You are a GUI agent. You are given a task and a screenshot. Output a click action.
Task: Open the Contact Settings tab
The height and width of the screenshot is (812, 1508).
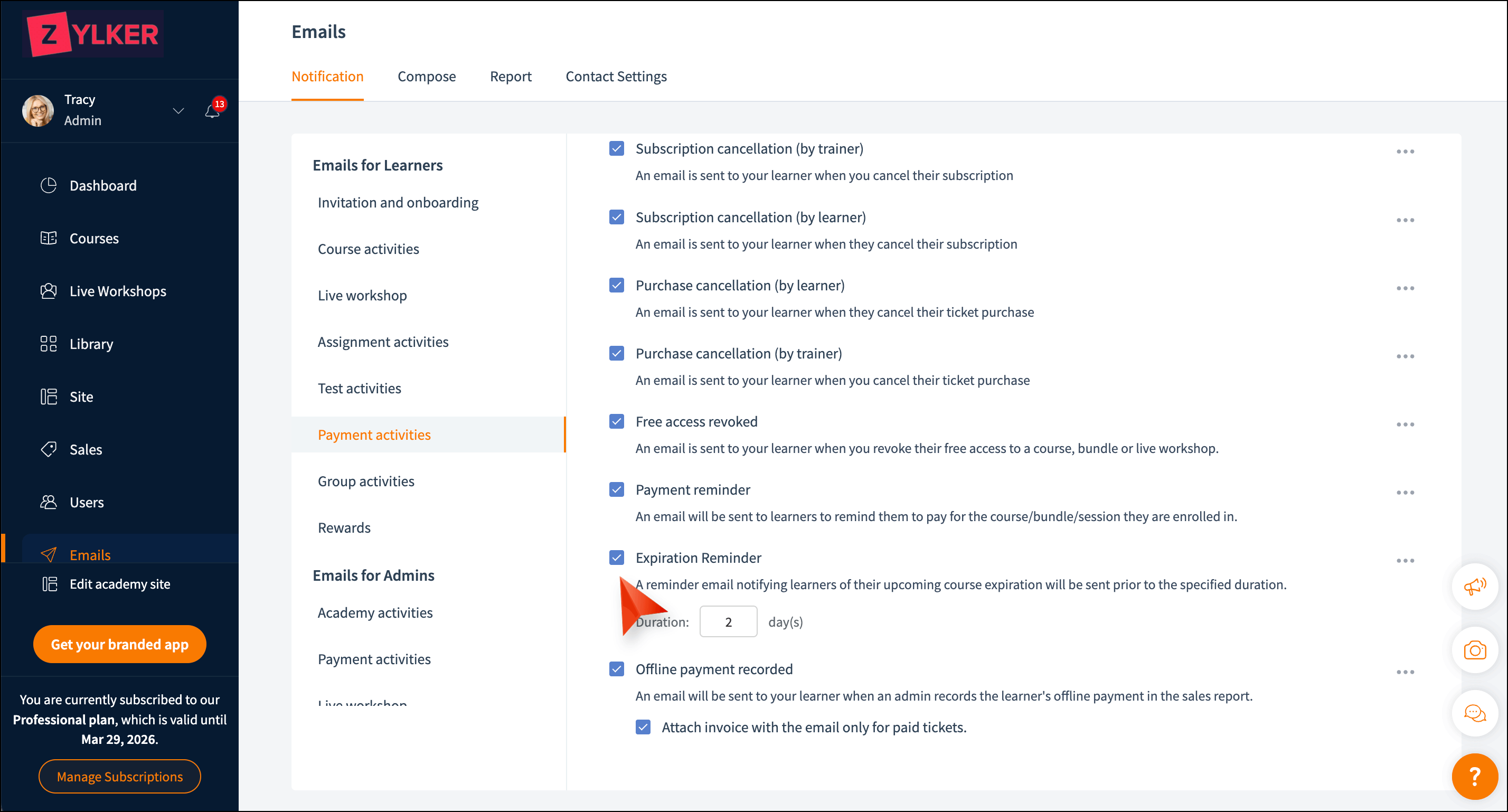tap(615, 76)
